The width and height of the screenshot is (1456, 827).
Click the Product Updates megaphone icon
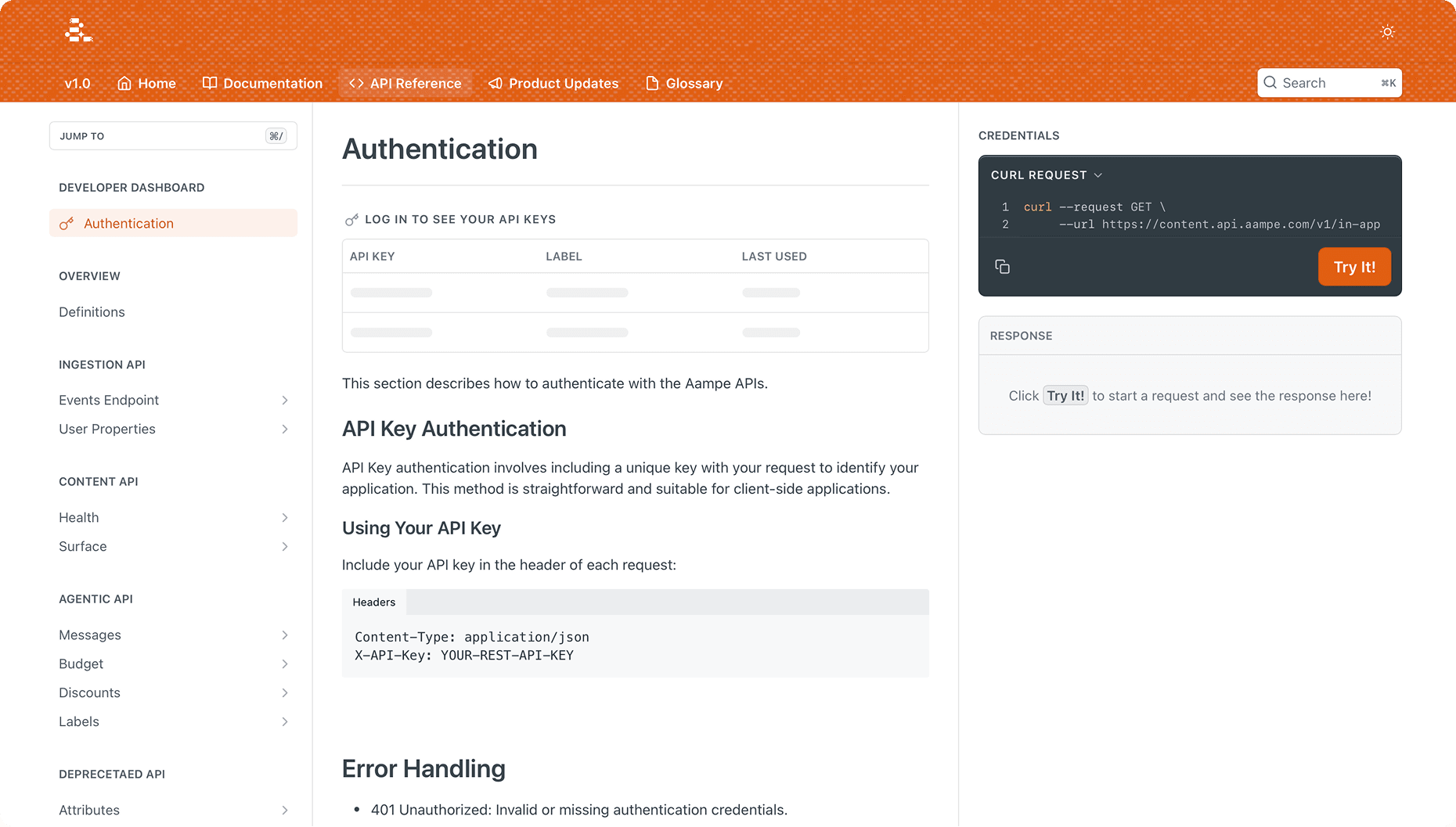[495, 83]
